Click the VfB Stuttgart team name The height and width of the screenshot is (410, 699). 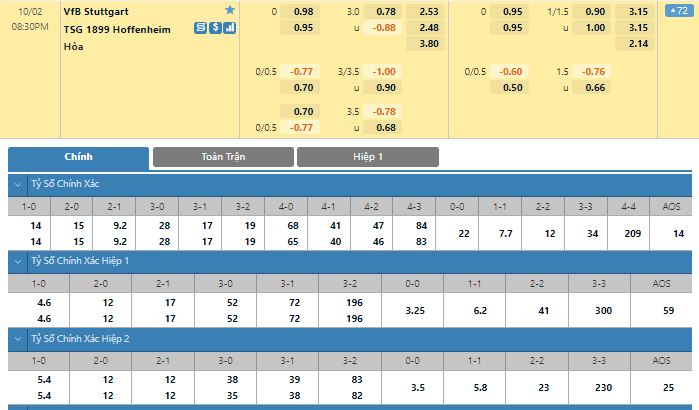tap(95, 11)
